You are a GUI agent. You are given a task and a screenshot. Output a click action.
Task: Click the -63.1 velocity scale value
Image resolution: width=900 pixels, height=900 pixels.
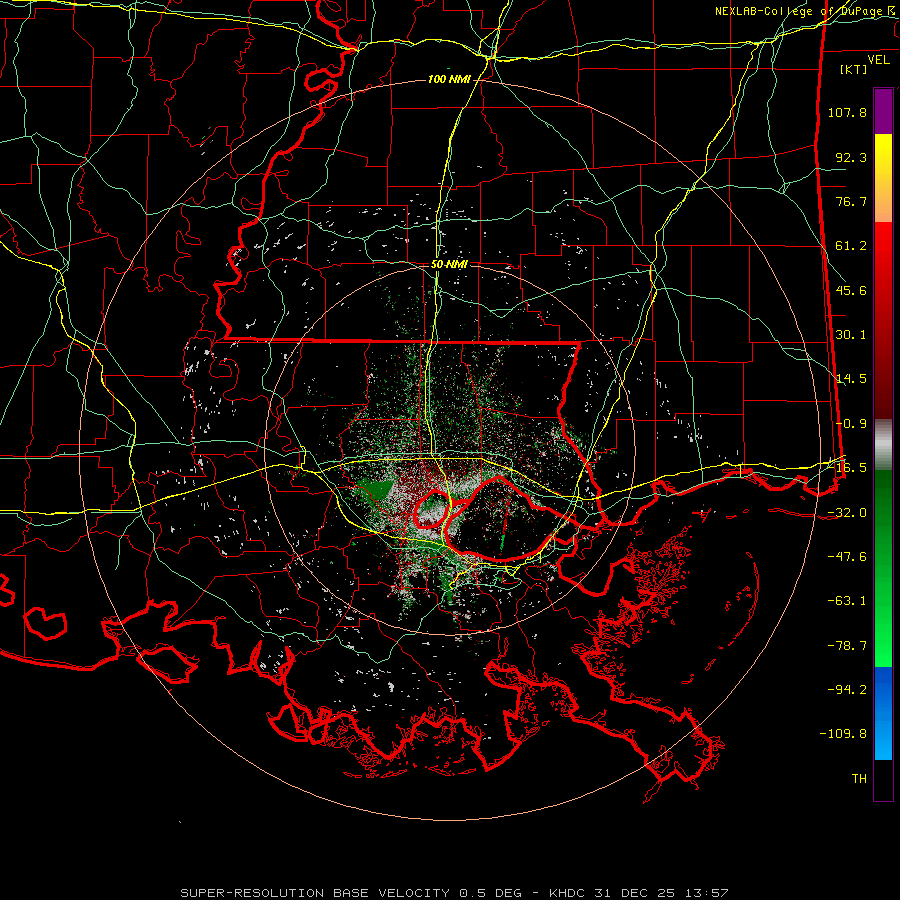click(847, 601)
